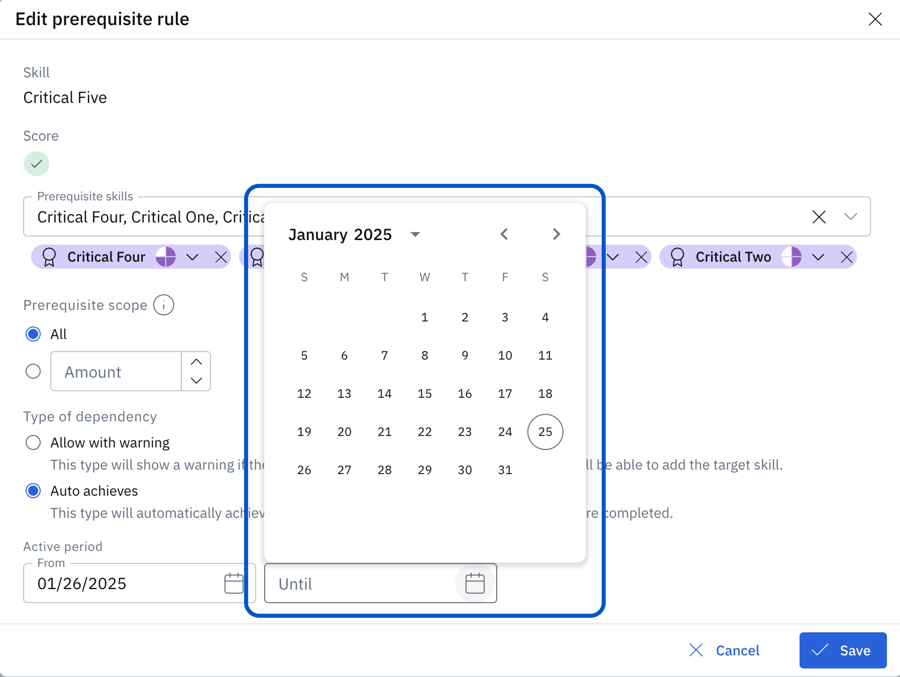Click the green score checkmark
The image size is (900, 677).
(37, 163)
